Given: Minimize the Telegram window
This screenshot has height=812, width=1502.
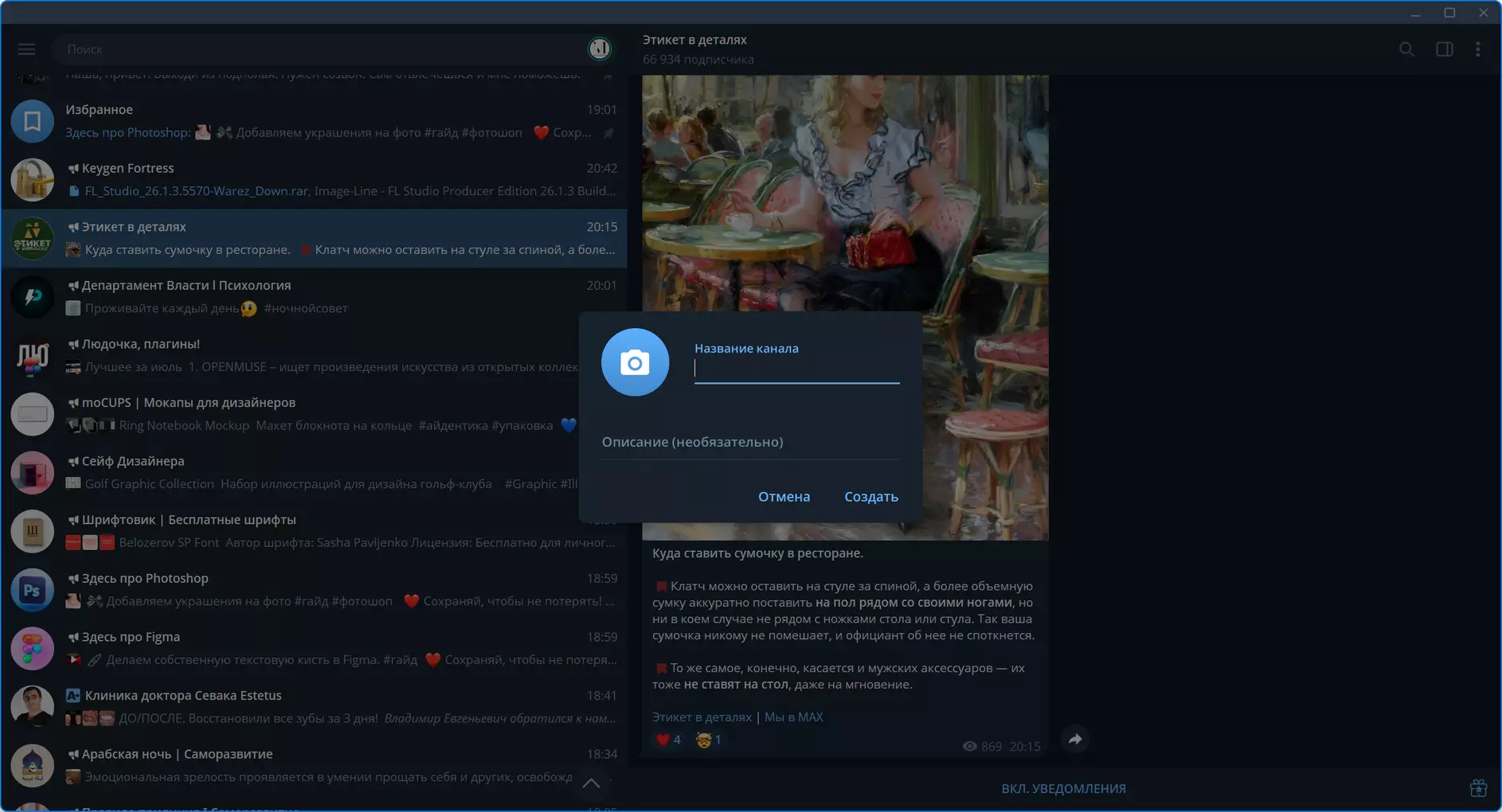Looking at the screenshot, I should tap(1415, 13).
